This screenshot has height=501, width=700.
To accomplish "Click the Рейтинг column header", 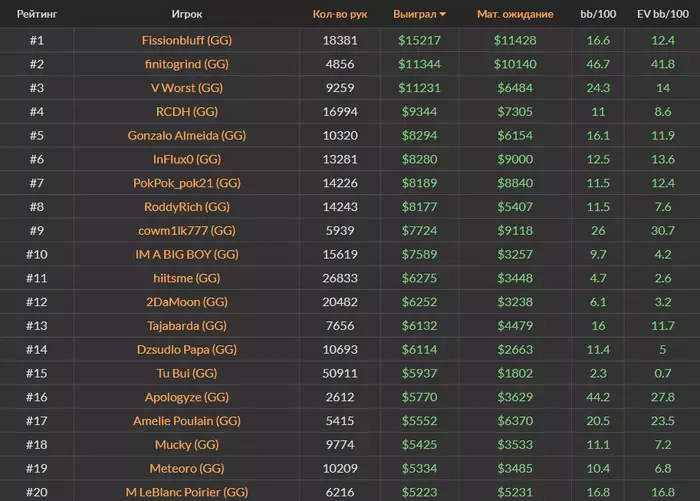I will [36, 15].
